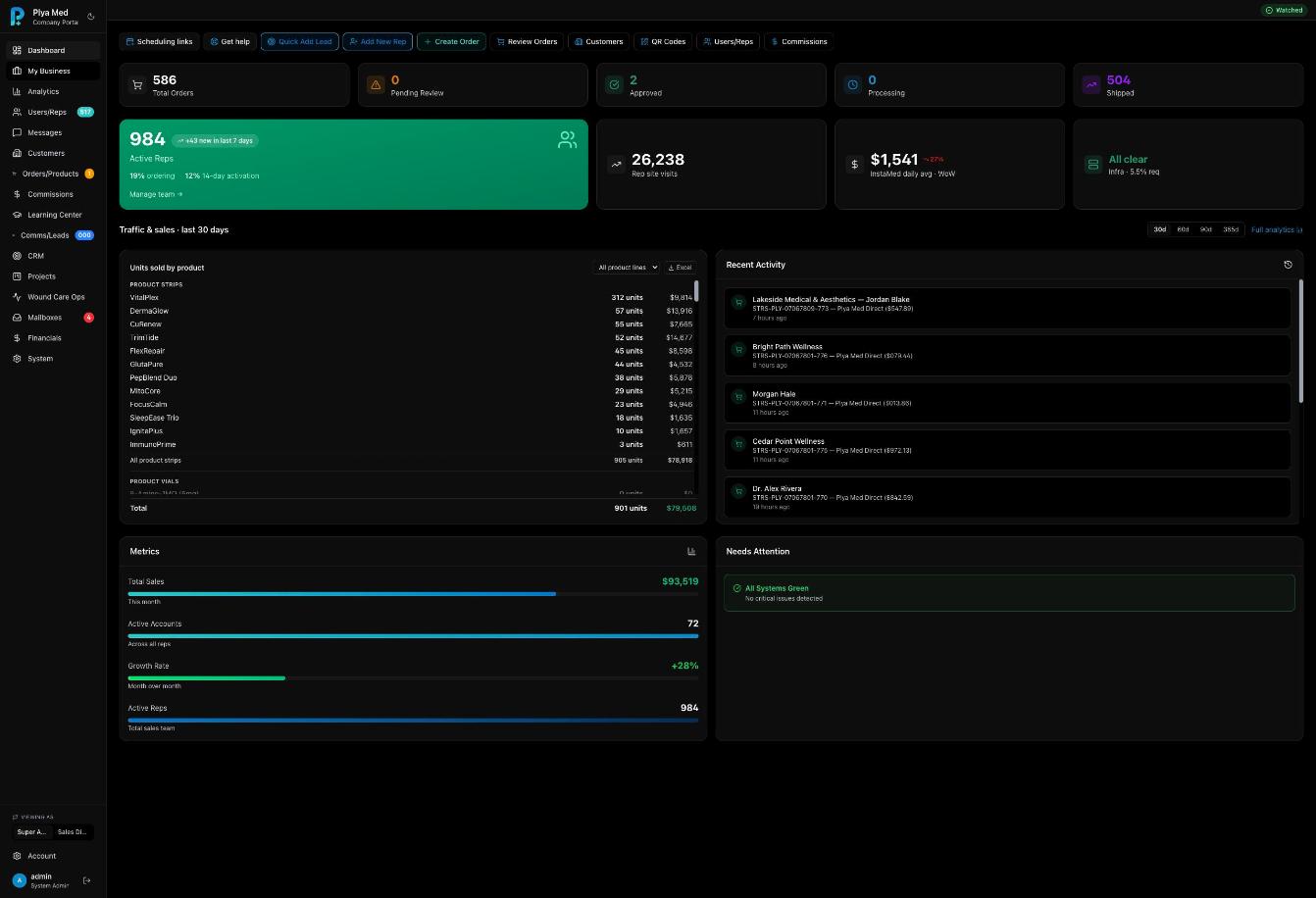Open QR Codes from the toolbar
The width and height of the screenshot is (1316, 898).
[662, 42]
